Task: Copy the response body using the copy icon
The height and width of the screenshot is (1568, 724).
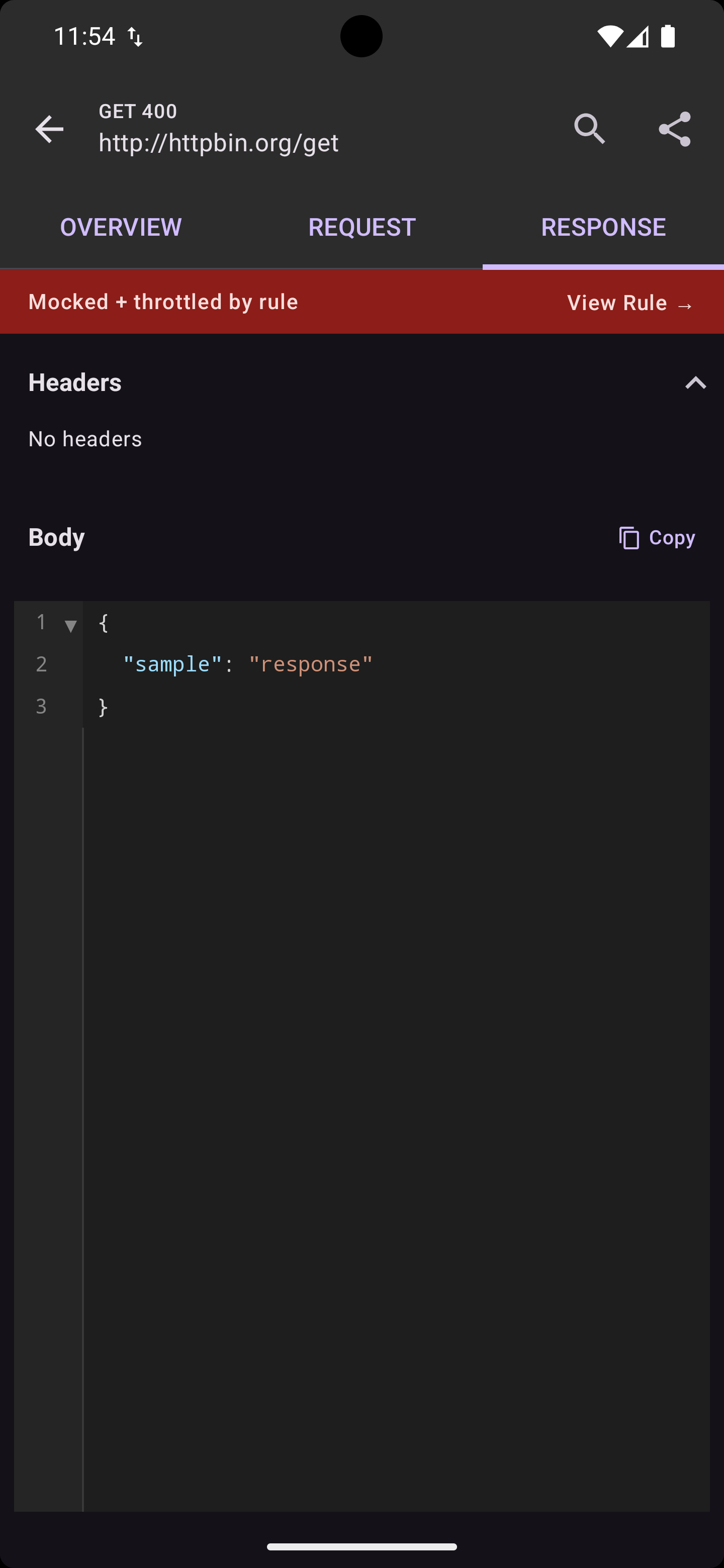Action: (628, 537)
